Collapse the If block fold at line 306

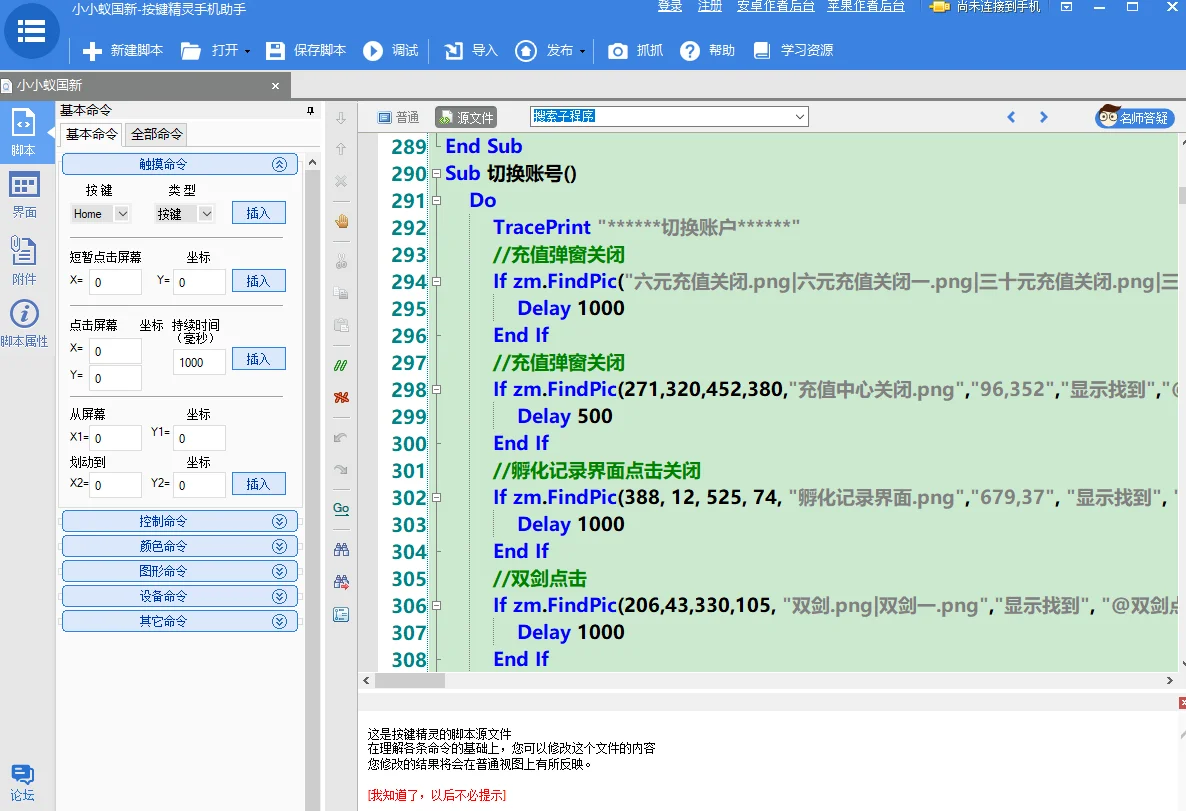[x=436, y=606]
